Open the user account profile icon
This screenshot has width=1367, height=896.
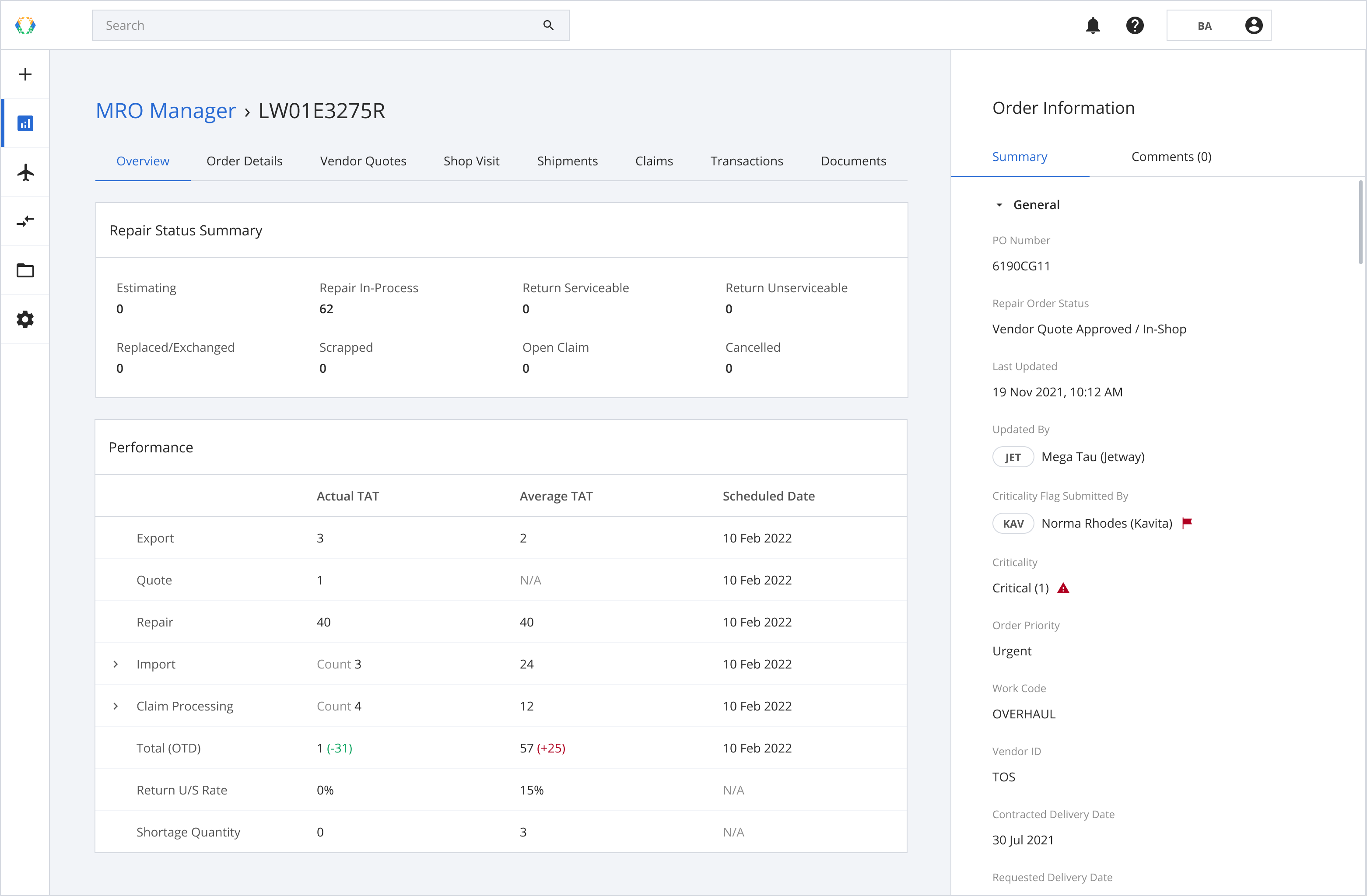(x=1253, y=25)
